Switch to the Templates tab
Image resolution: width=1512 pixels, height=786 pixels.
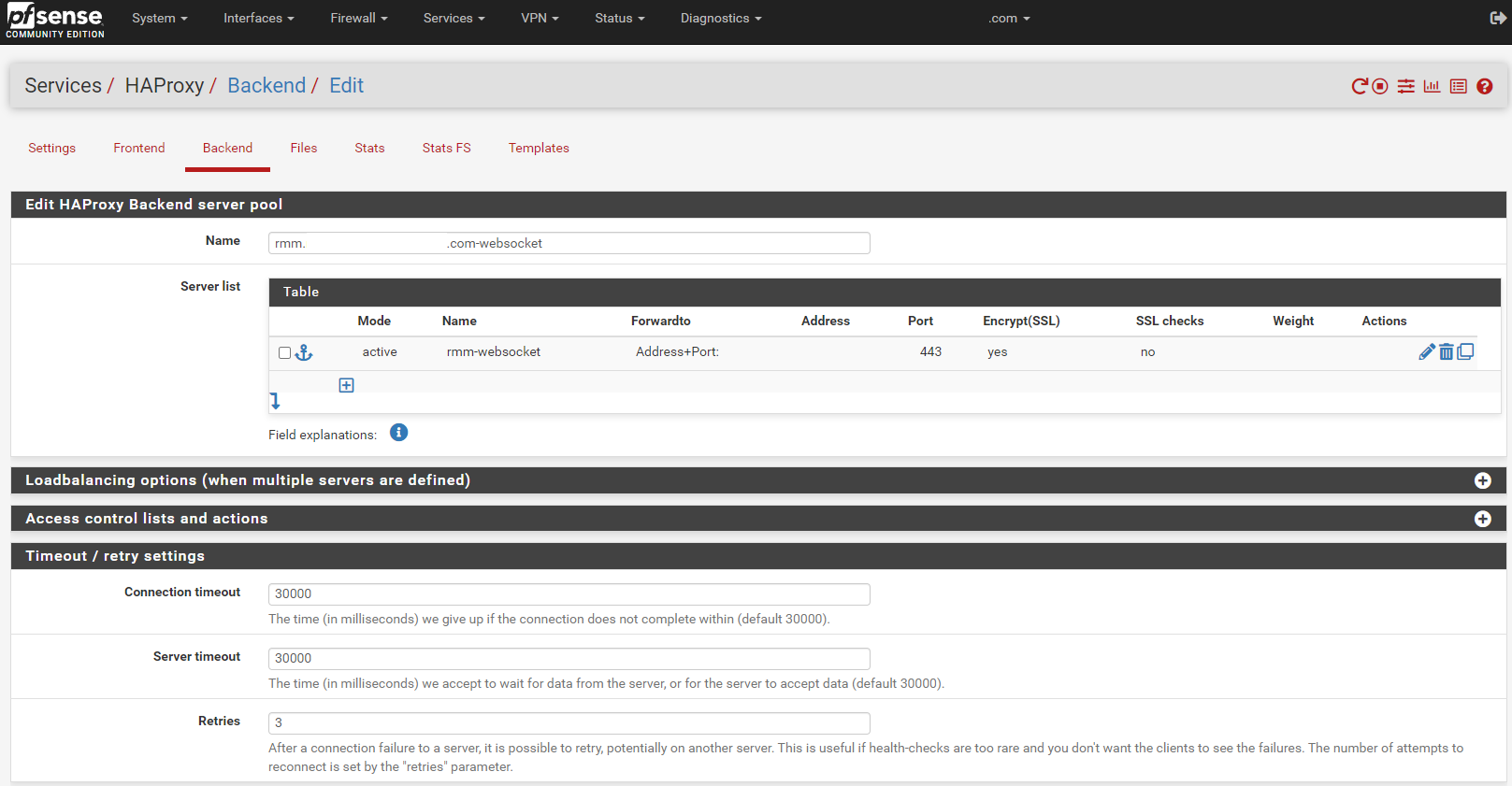[x=539, y=148]
